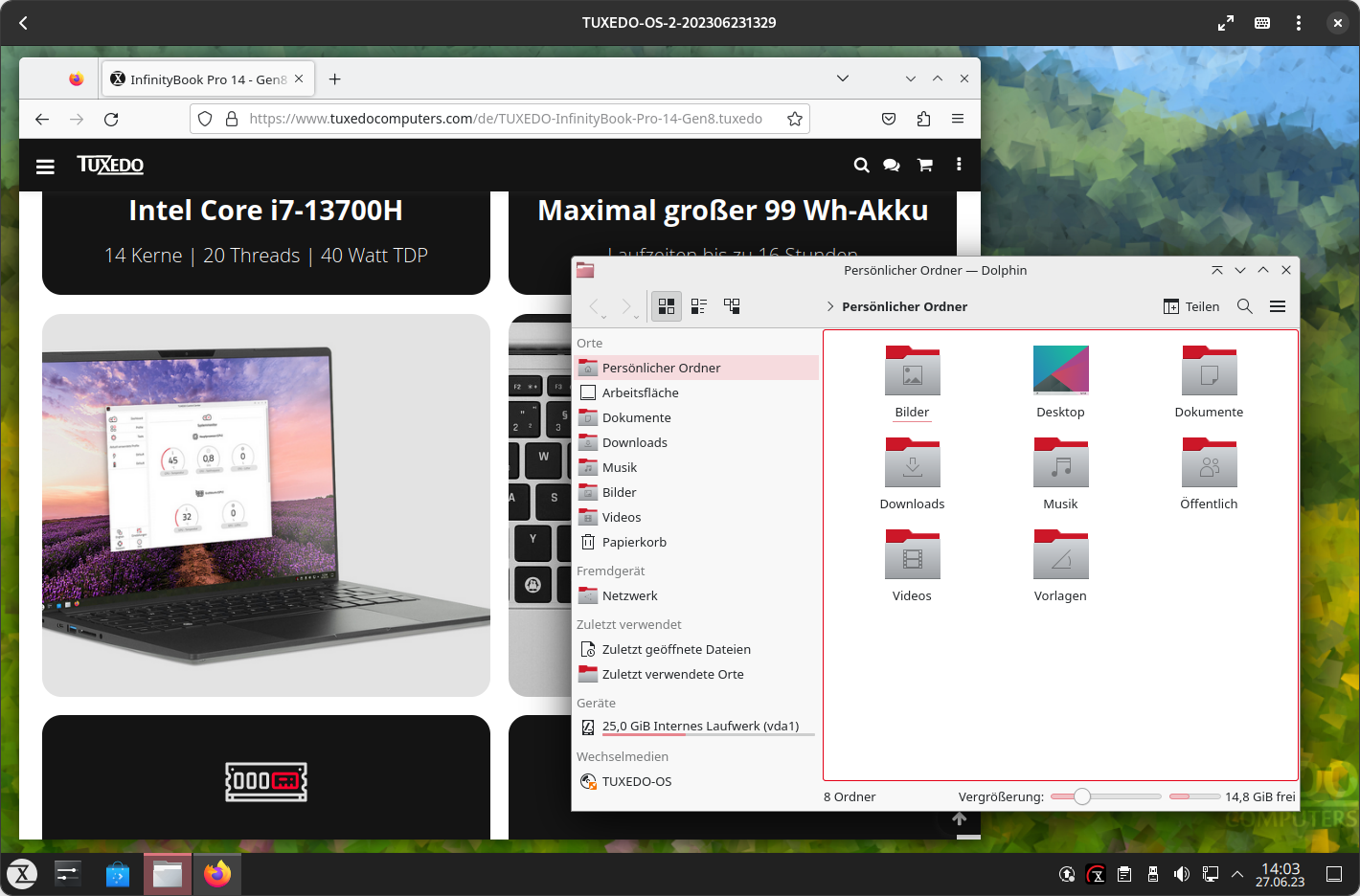Viewport: 1360px width, 896px height.
Task: Expand hidden system tray icons
Action: pyautogui.click(x=1237, y=874)
